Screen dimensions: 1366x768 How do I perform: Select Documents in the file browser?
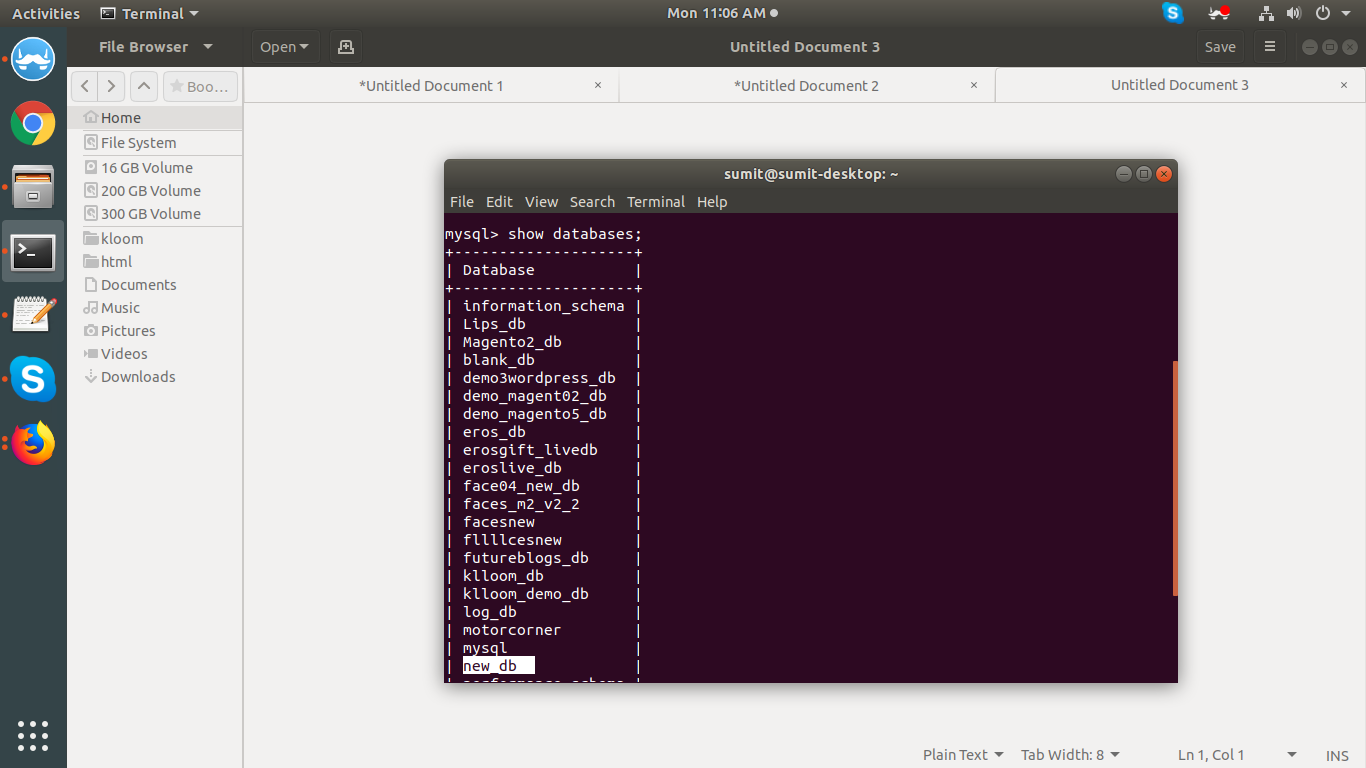tap(155, 285)
